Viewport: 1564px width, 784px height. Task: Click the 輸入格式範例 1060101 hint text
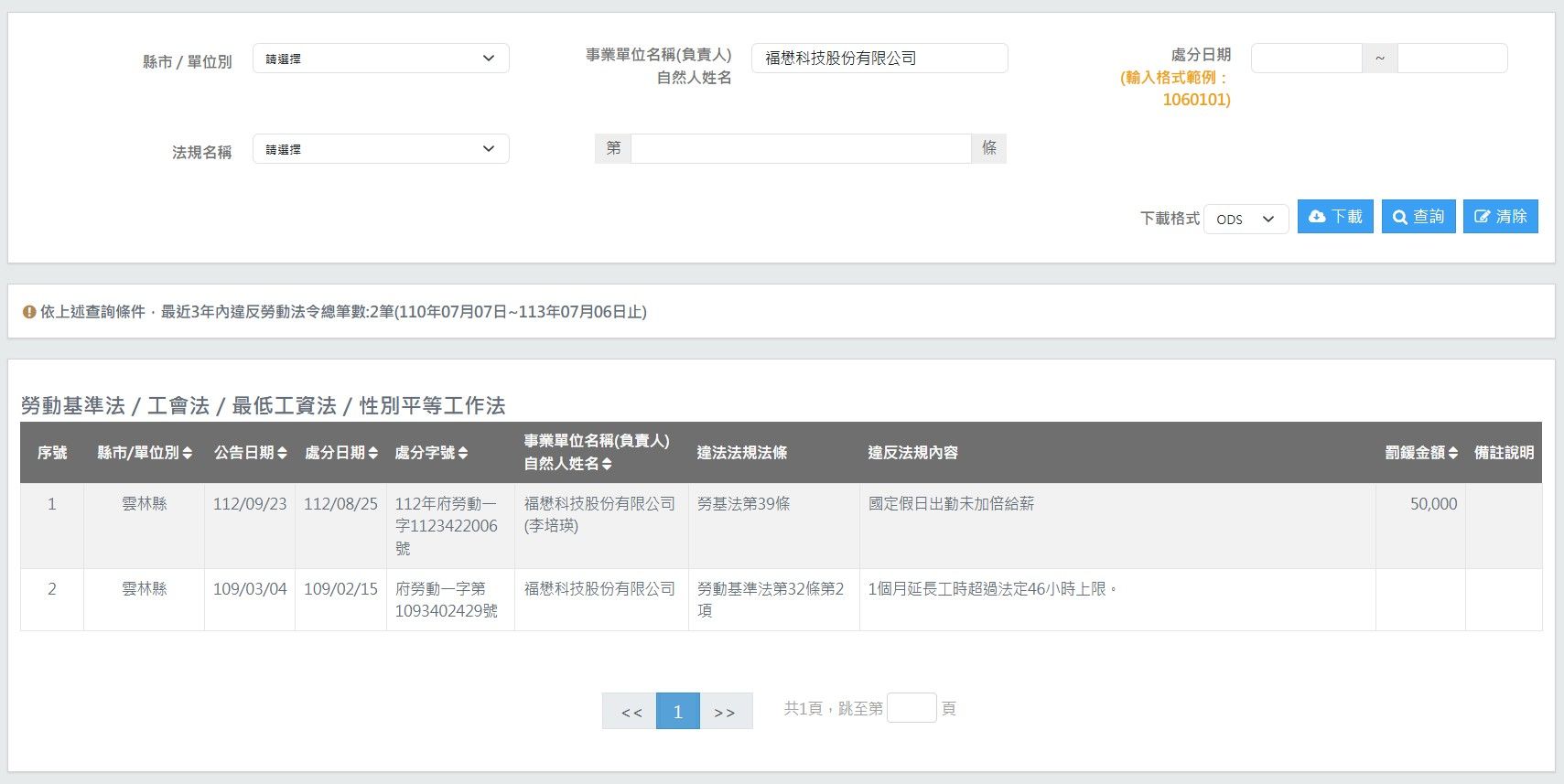point(1176,89)
